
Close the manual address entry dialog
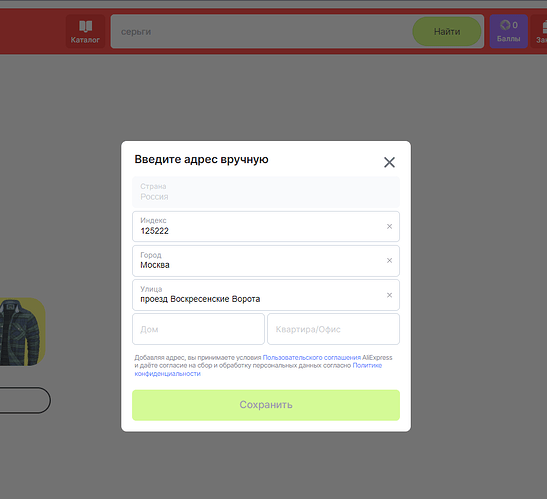(389, 162)
